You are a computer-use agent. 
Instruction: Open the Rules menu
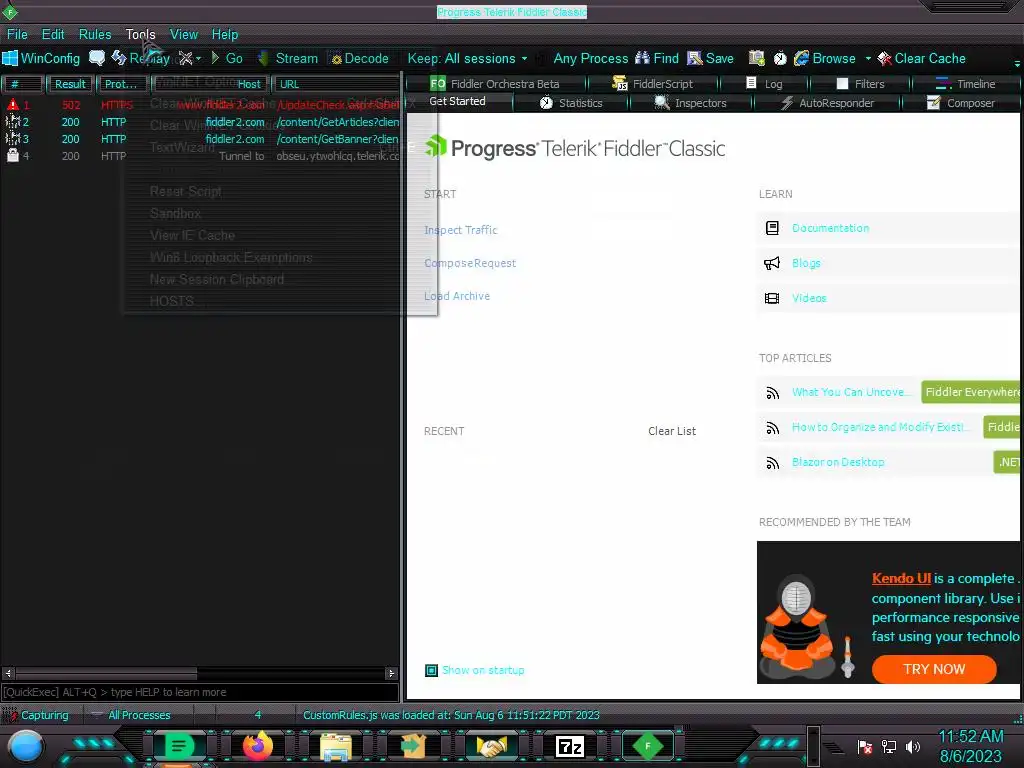(x=95, y=34)
